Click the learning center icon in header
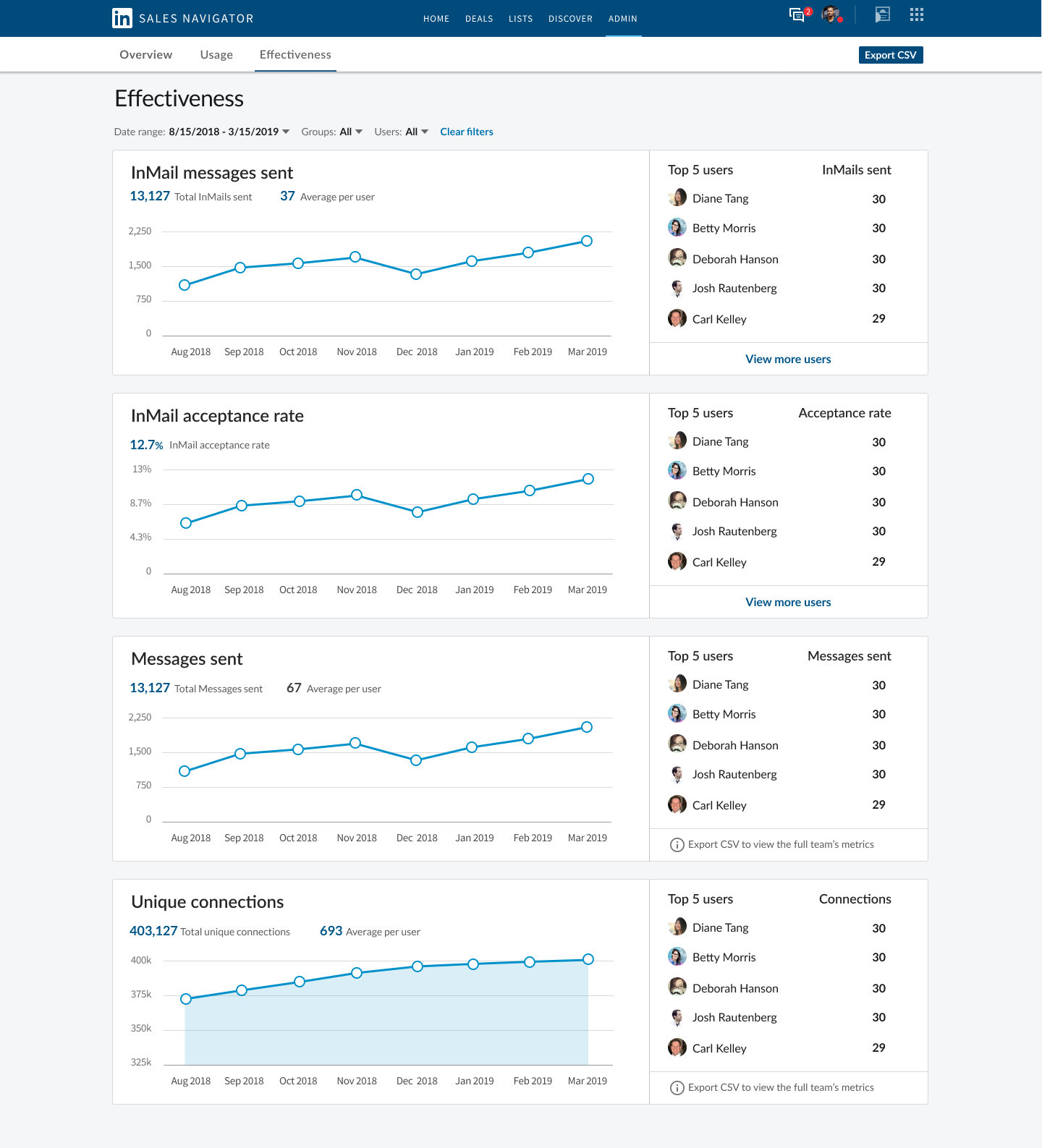This screenshot has width=1042, height=1148. [882, 14]
